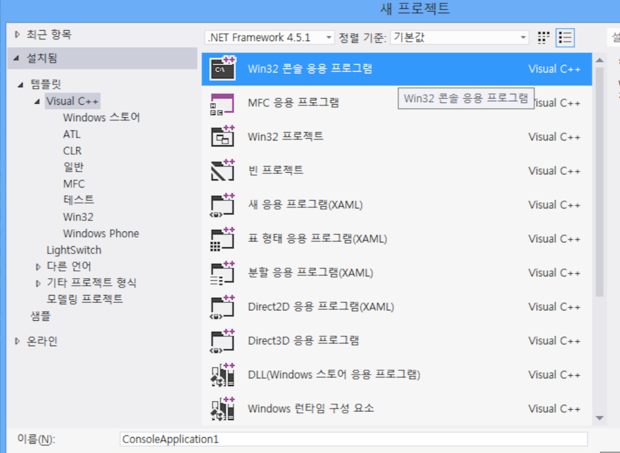Viewport: 620px width, 453px height.
Task: Click the Direct3D 응용 프로그램 icon
Action: pyautogui.click(x=223, y=341)
